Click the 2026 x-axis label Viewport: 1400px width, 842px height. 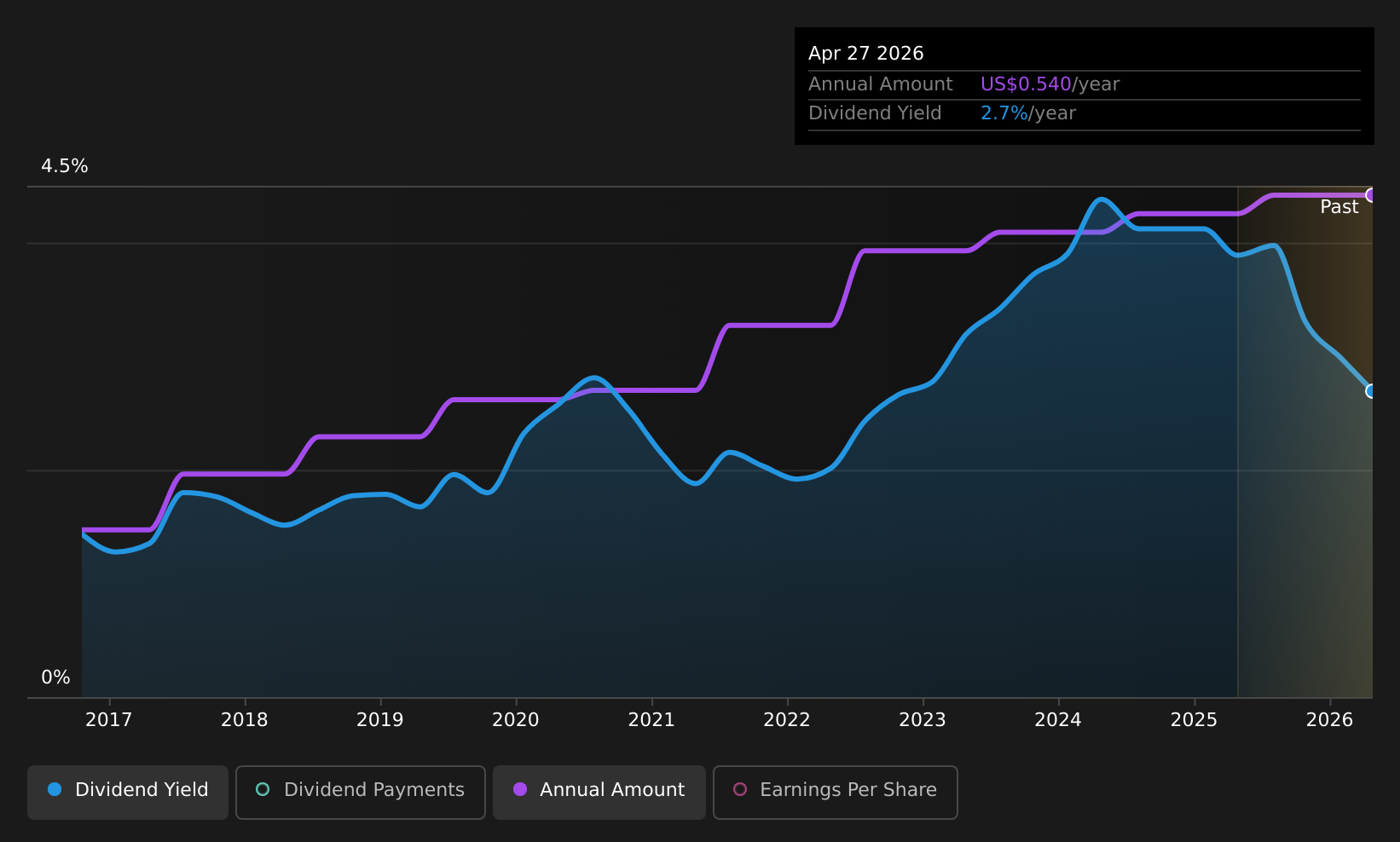(1329, 720)
